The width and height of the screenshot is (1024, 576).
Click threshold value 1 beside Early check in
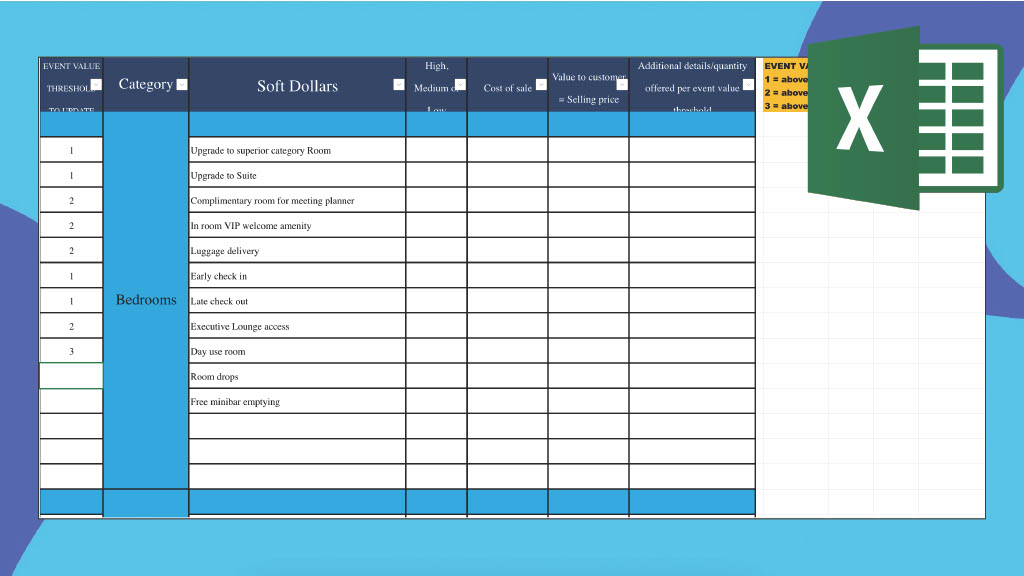(71, 276)
